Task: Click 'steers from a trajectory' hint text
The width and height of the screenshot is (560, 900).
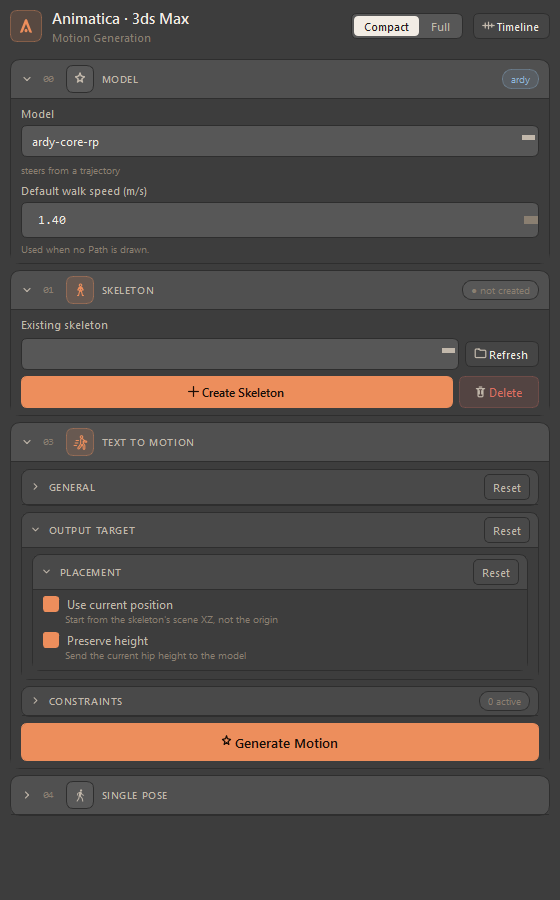Action: (x=71, y=171)
